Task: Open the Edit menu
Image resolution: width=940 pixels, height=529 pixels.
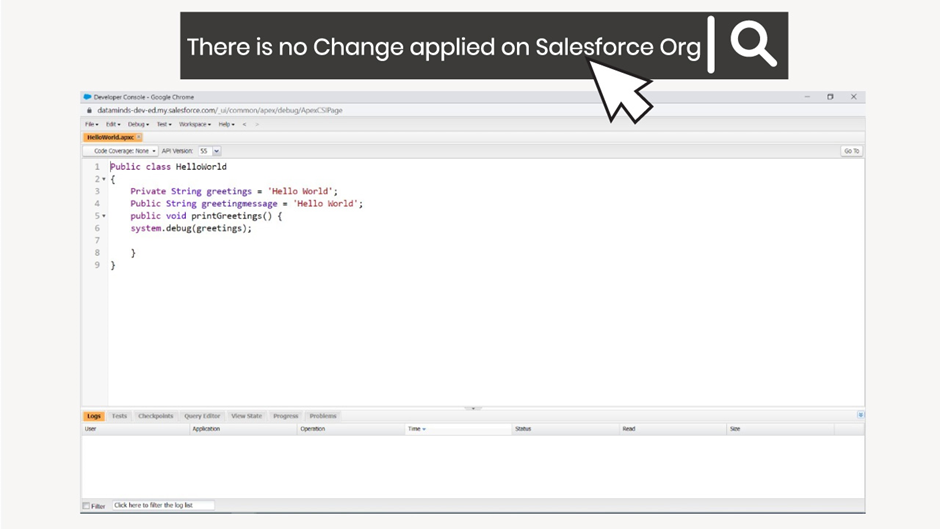Action: [x=113, y=124]
